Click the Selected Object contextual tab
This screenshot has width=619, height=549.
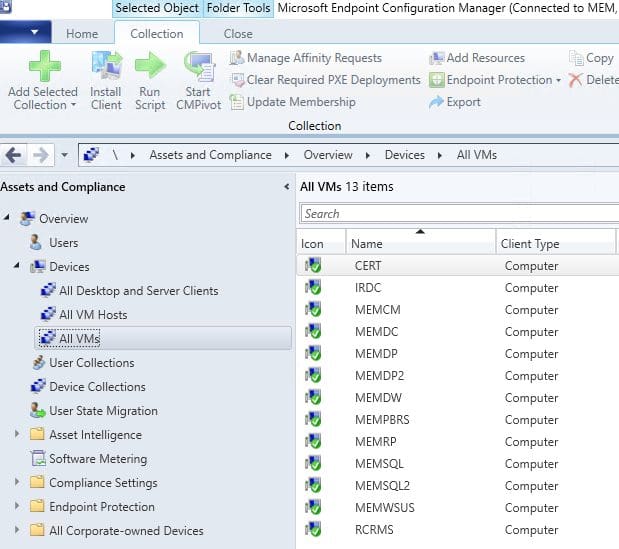(157, 8)
